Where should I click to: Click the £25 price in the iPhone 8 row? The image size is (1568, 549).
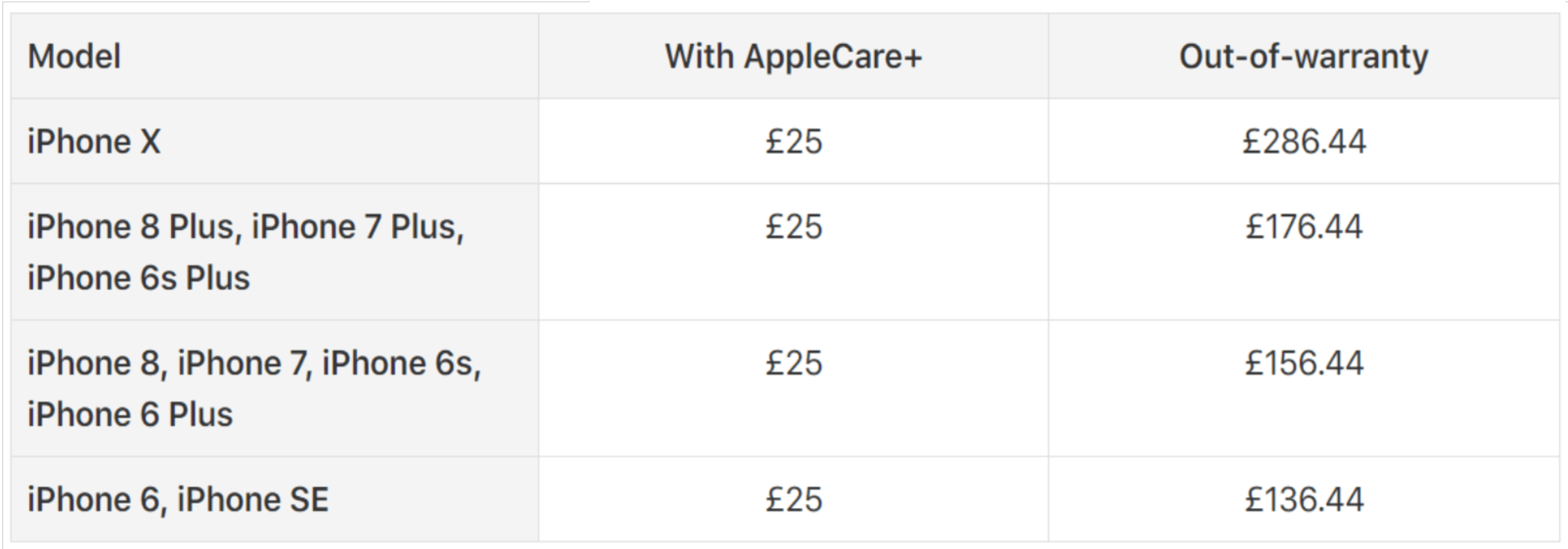(793, 364)
